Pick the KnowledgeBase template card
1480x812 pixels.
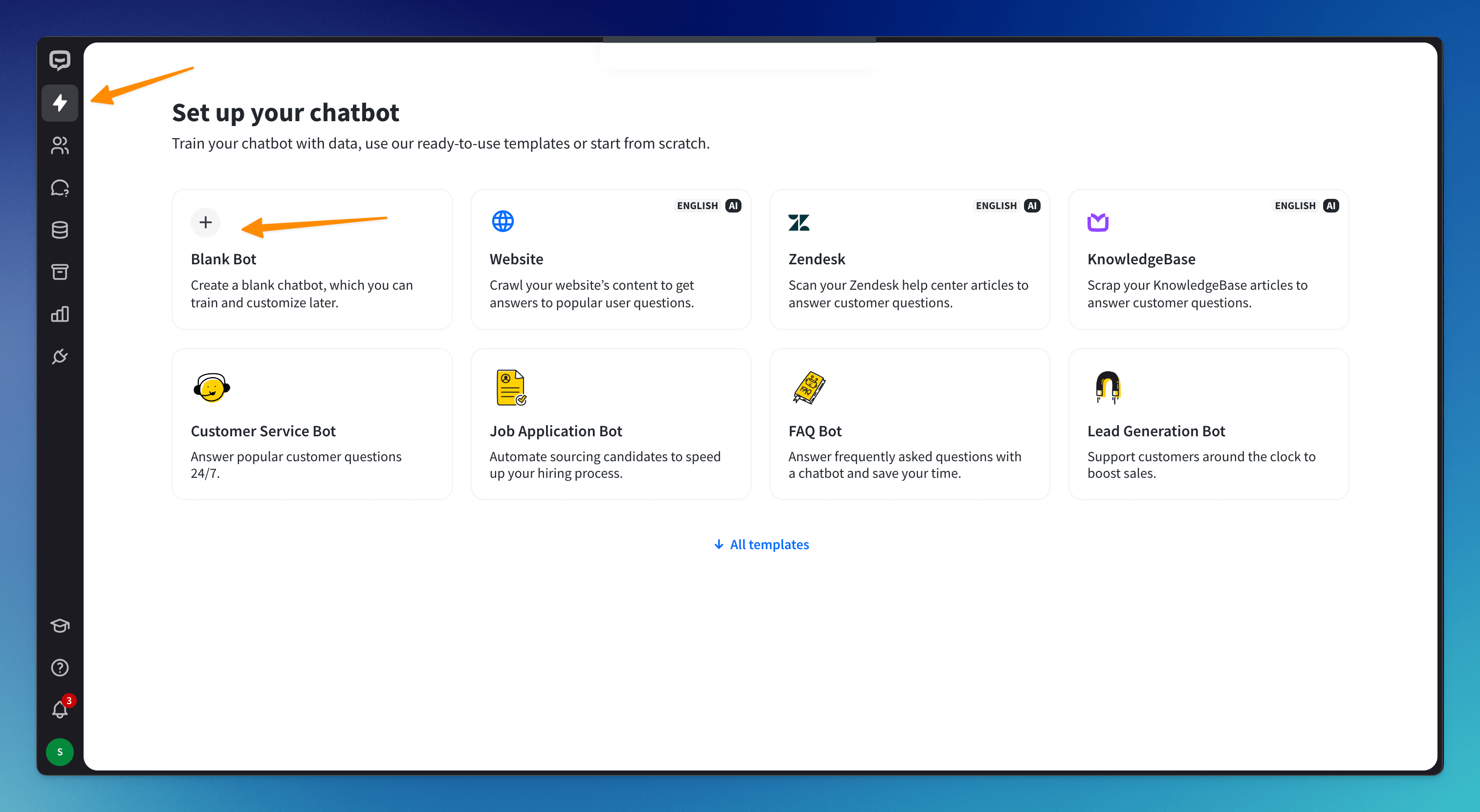1208,259
